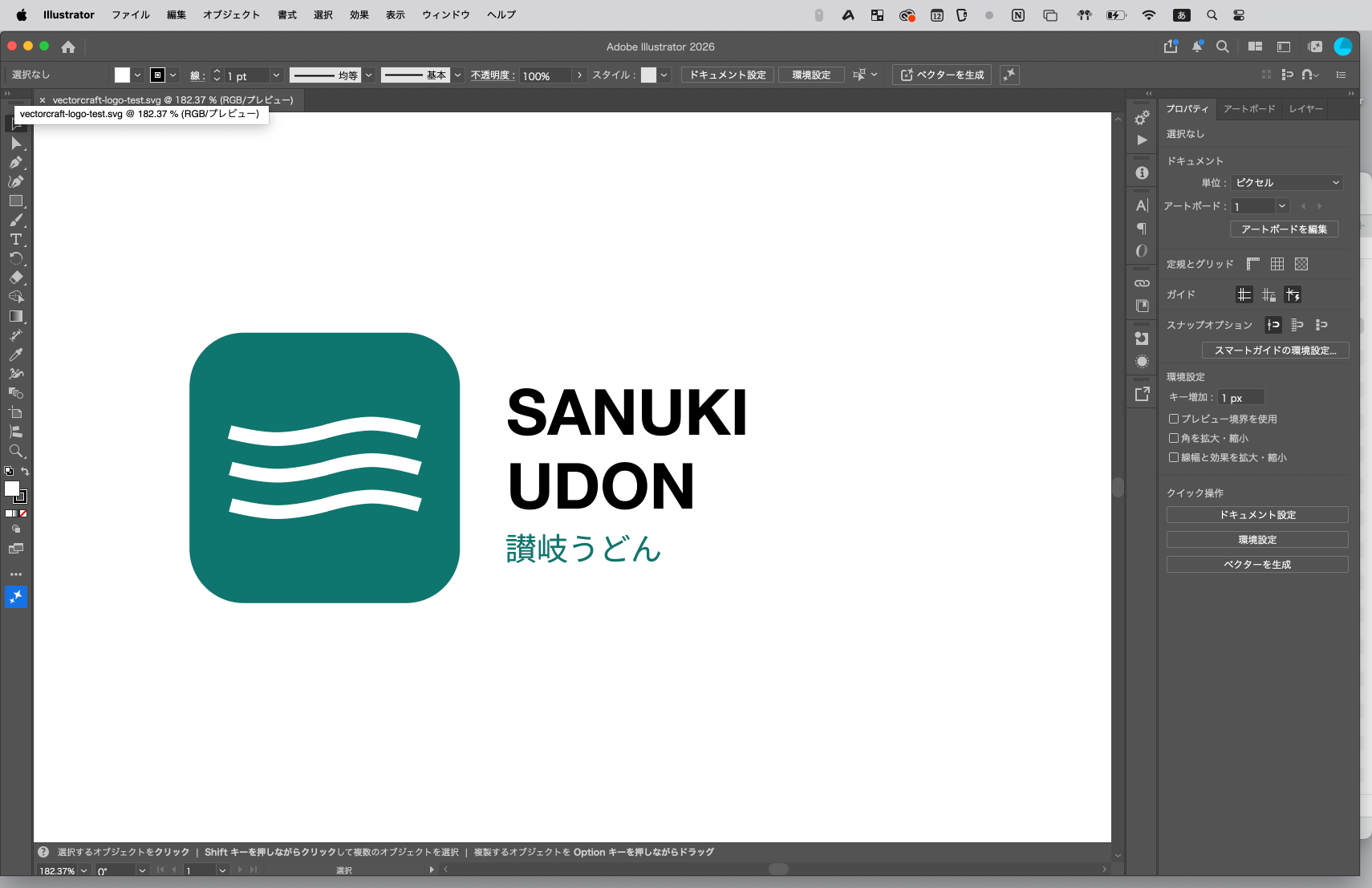Viewport: 1372px width, 888px height.
Task: Select the Eyedropper tool
Action: [x=16, y=355]
